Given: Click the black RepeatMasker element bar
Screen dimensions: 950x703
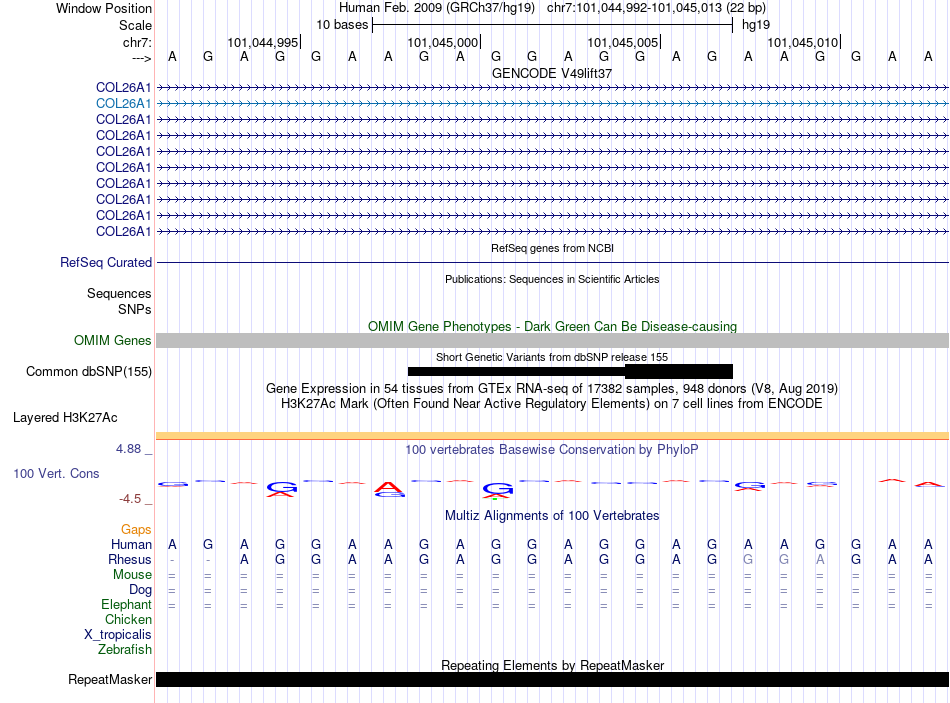Looking at the screenshot, I should (552, 679).
